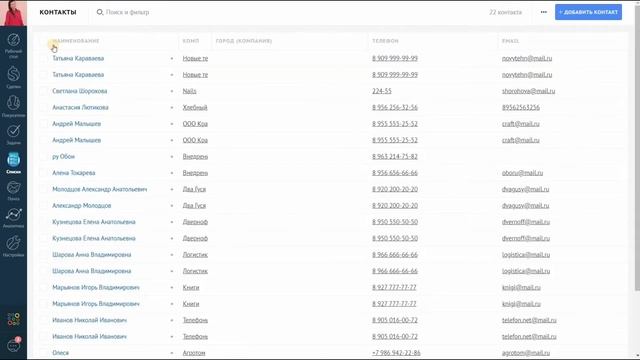Click phone number 8 956 256-32-56

pos(395,107)
